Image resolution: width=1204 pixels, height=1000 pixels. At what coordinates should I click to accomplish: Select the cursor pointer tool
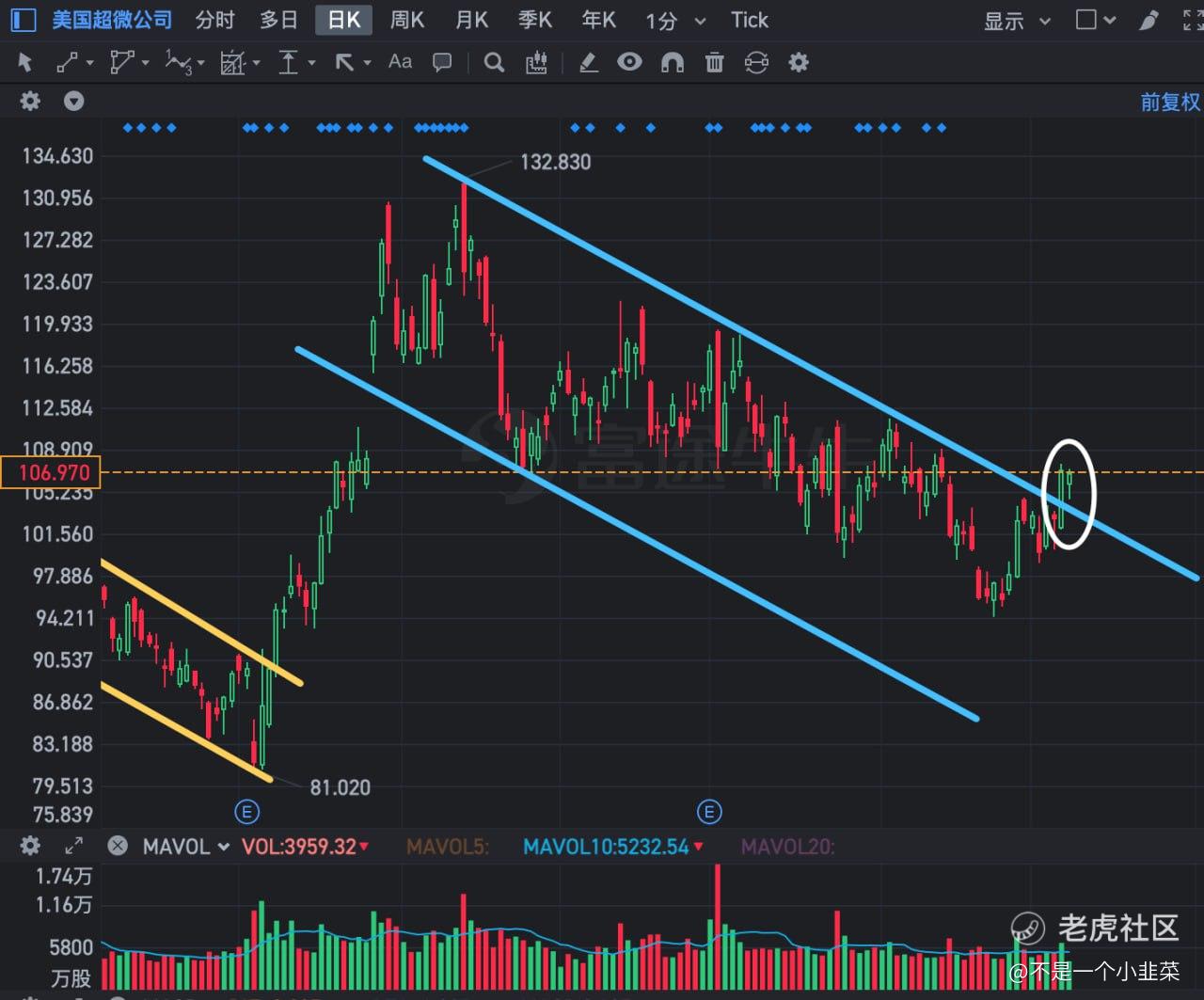tap(25, 63)
